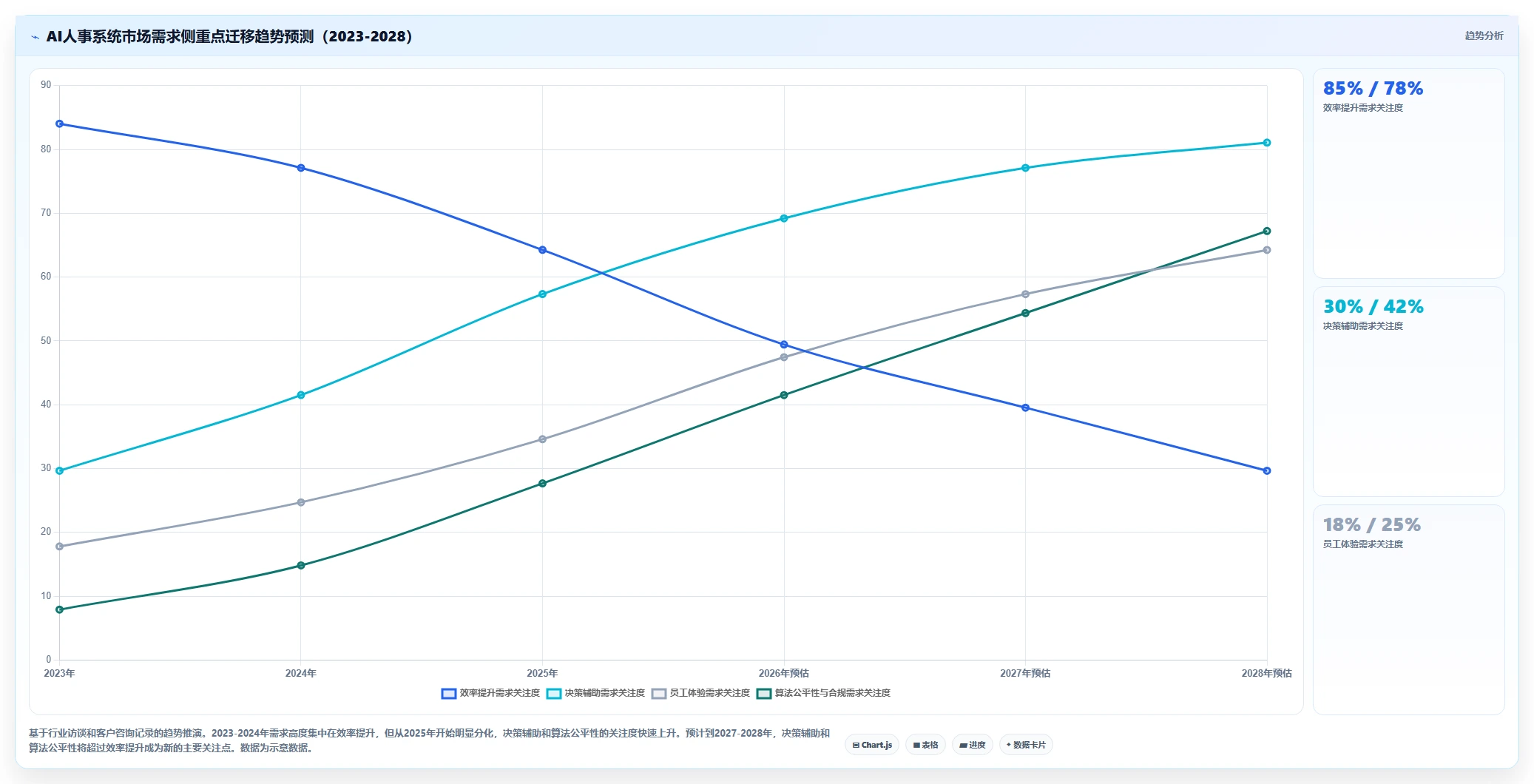Toggle the 效率提升需求关注度 legend series
Viewport: 1534px width, 784px height.
tap(490, 693)
